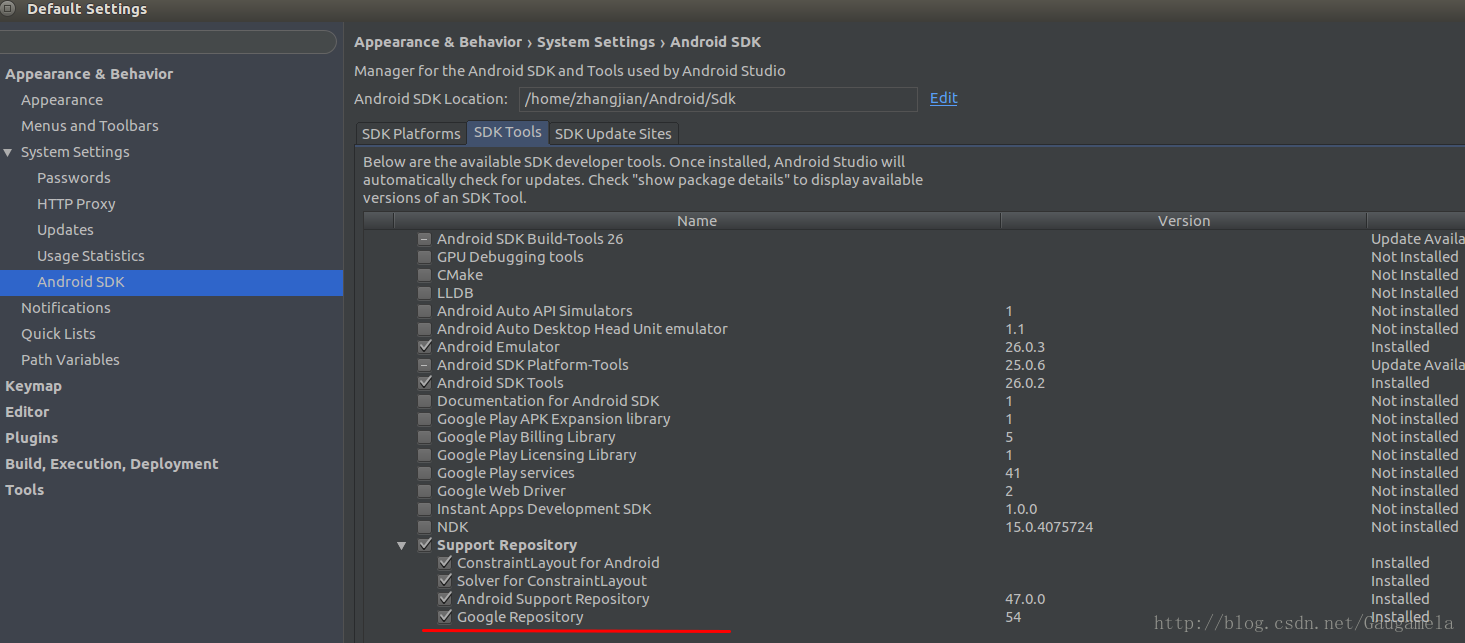Enable the GPU Debugging tools checkbox
1465x643 pixels.
point(425,257)
